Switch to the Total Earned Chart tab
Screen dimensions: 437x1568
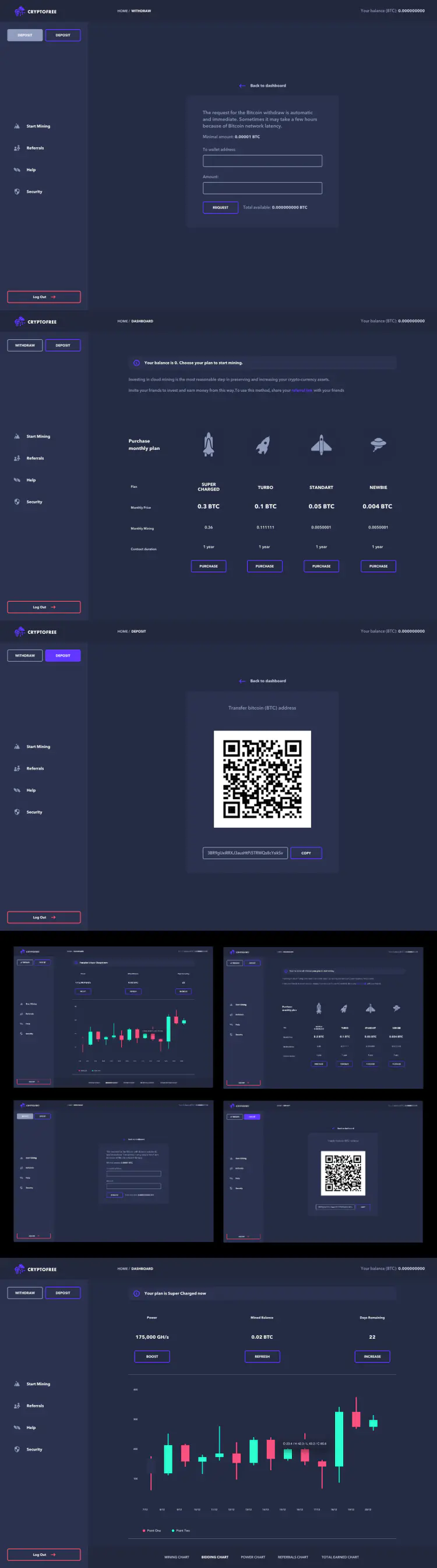340,1557
